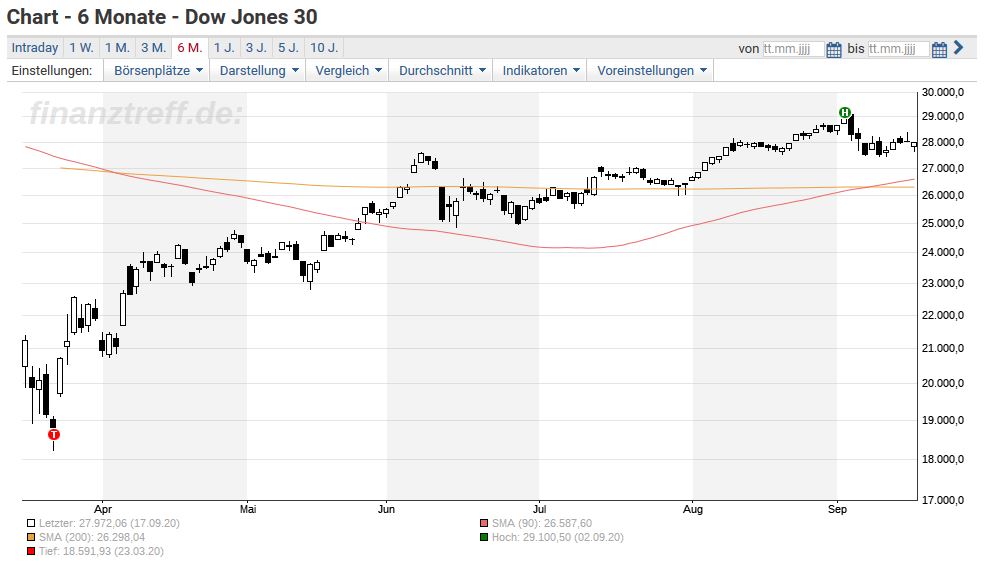Click the orange SMA (200) legend swatch
This screenshot has height=567, width=988.
(31, 537)
